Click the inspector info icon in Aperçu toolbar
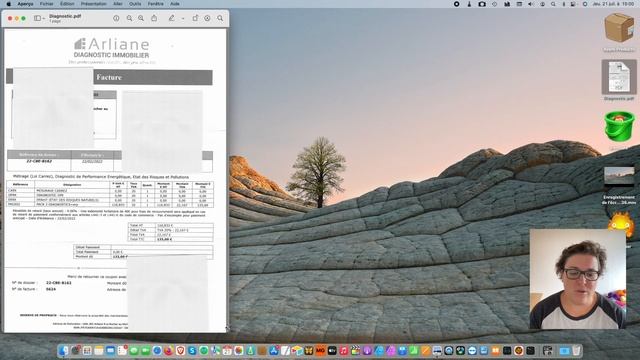 pyautogui.click(x=116, y=18)
